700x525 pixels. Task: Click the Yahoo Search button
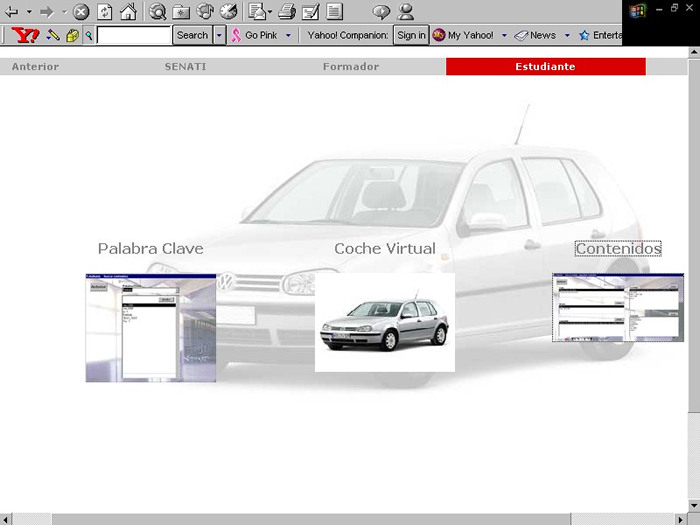click(192, 35)
